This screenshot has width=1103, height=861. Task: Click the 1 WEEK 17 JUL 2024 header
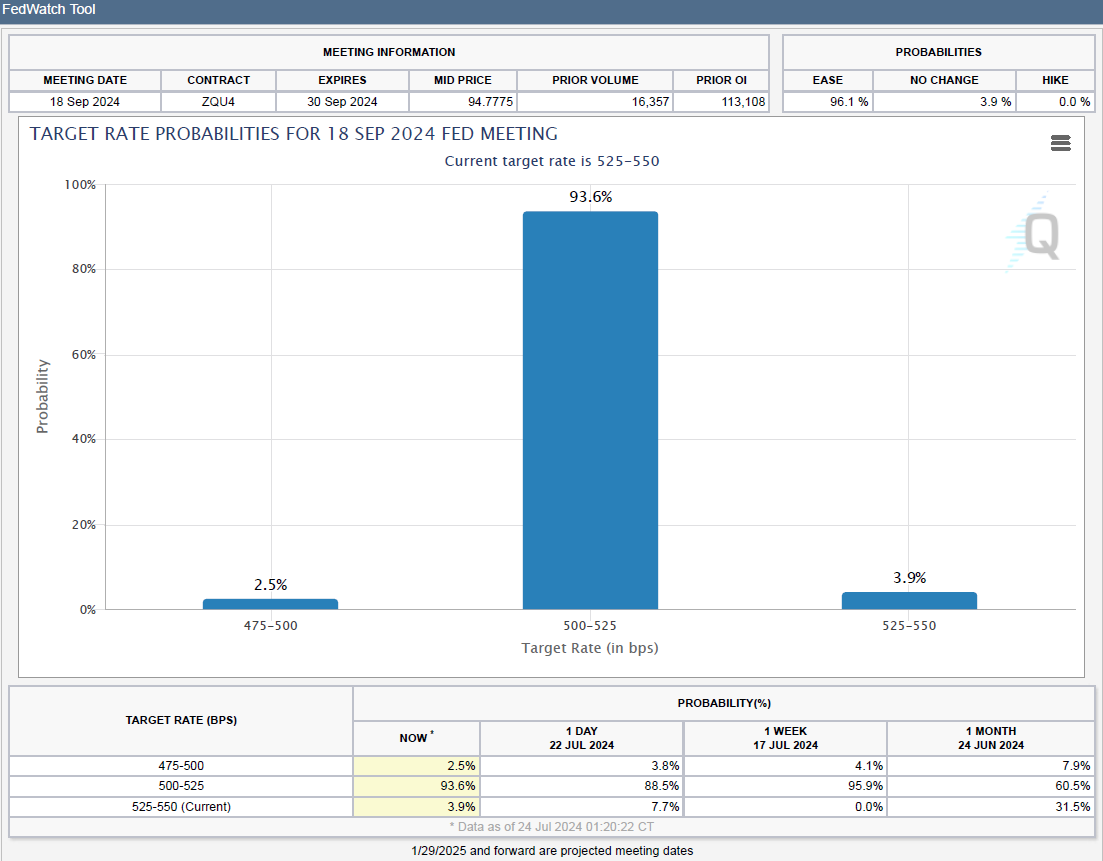click(x=785, y=738)
